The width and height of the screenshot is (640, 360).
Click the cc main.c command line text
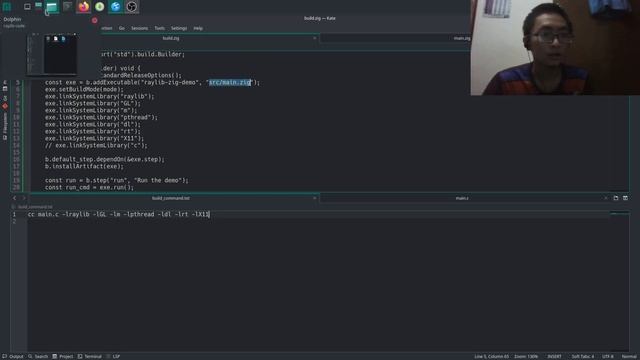(118, 214)
